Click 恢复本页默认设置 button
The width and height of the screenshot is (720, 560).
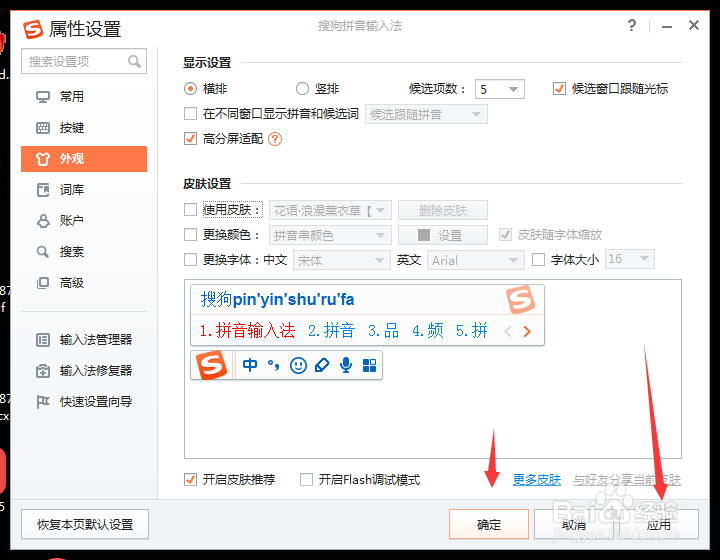85,524
